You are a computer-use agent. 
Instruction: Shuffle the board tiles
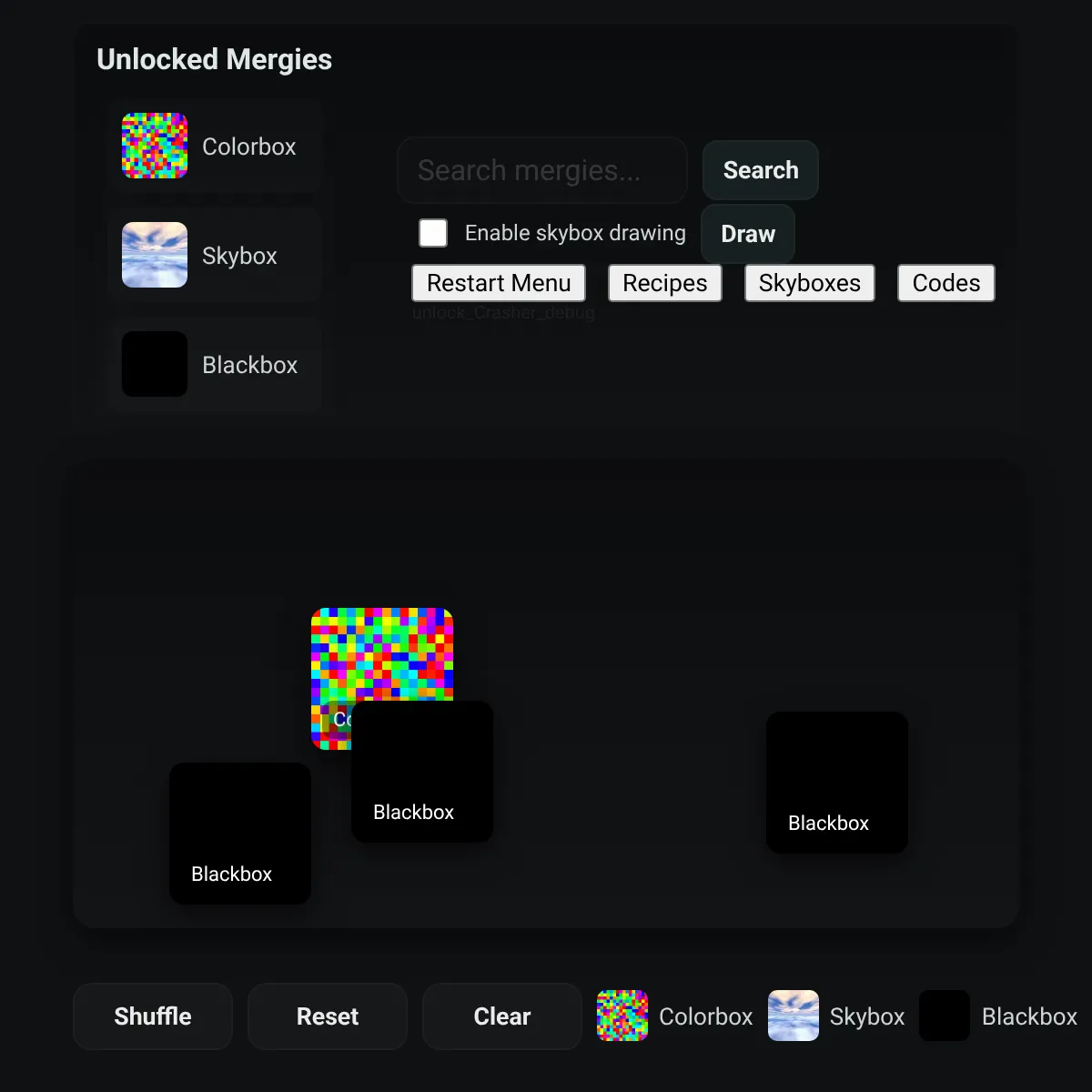[x=153, y=1016]
